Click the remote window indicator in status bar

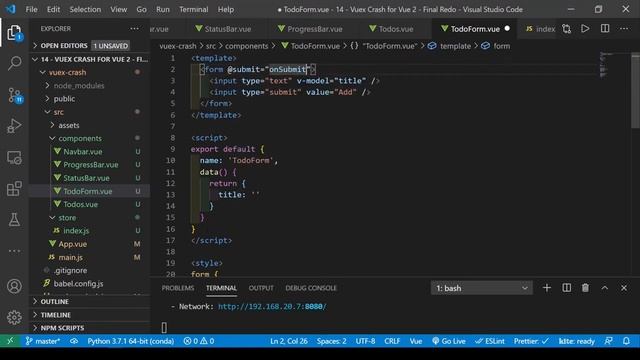tap(10, 341)
